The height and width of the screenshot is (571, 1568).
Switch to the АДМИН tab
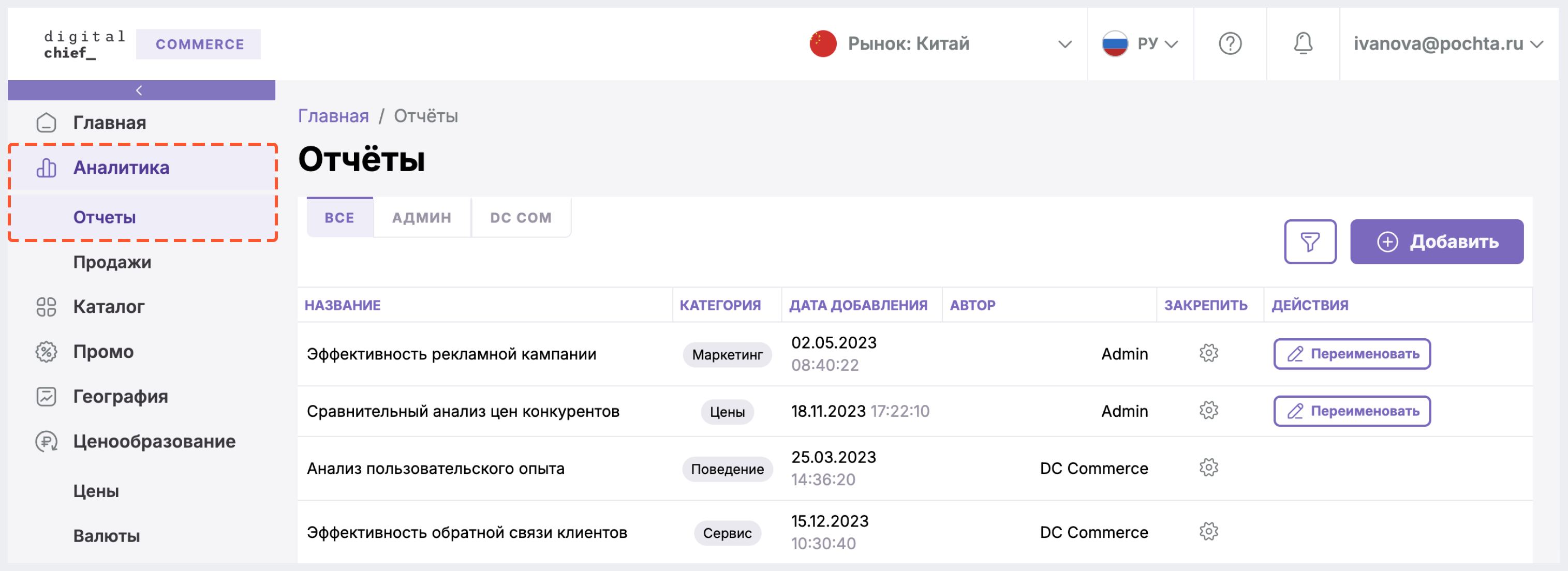coord(421,216)
